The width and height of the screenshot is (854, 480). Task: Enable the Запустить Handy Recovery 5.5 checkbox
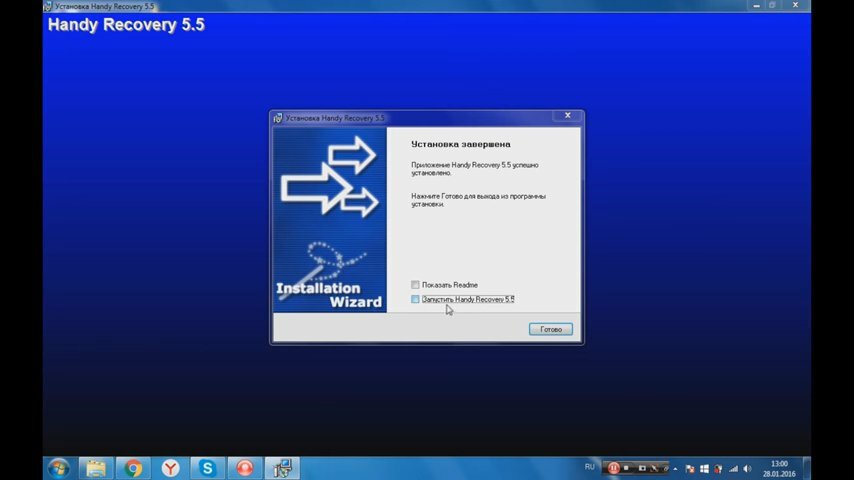(415, 299)
